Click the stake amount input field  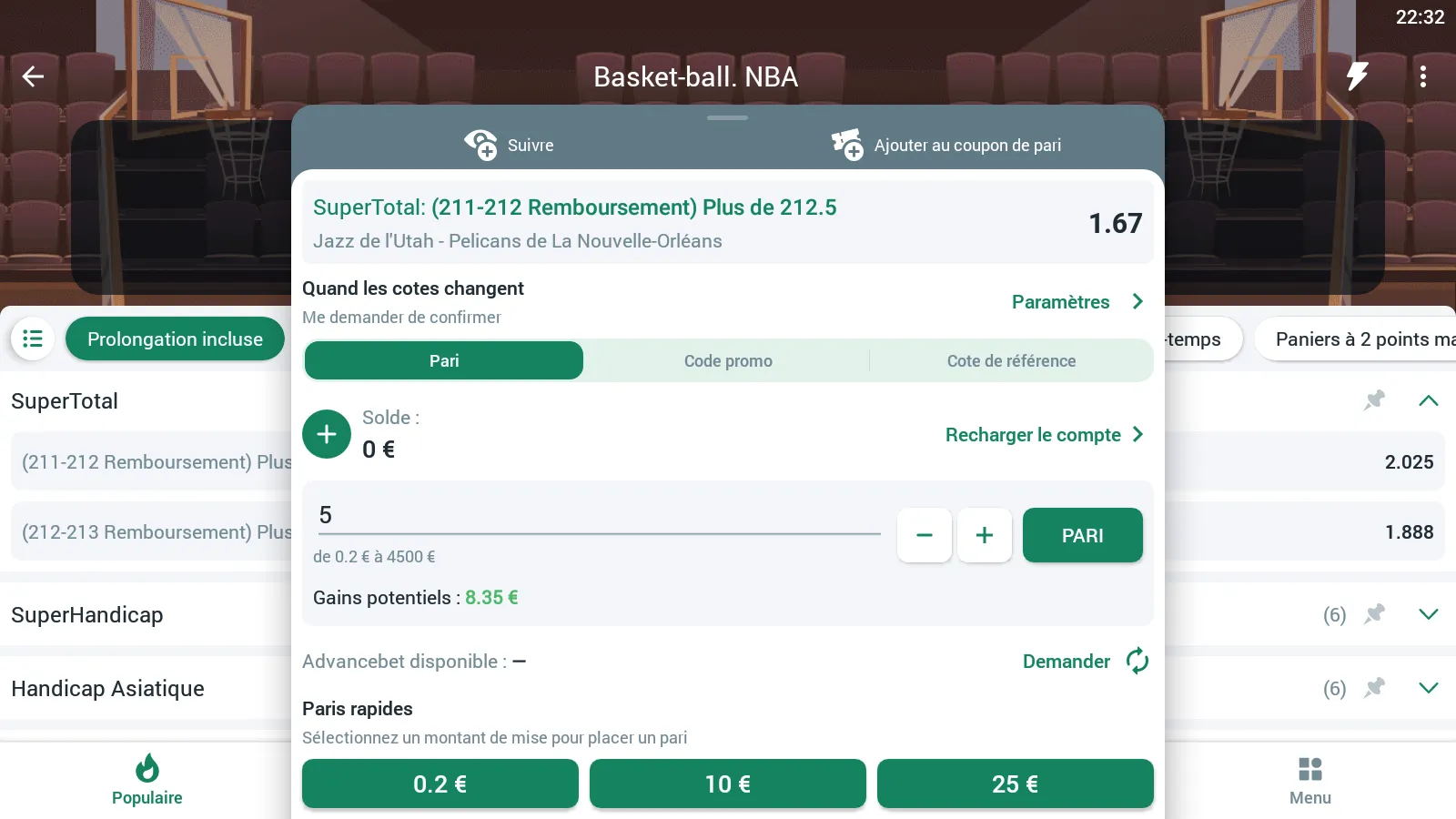pyautogui.click(x=596, y=516)
